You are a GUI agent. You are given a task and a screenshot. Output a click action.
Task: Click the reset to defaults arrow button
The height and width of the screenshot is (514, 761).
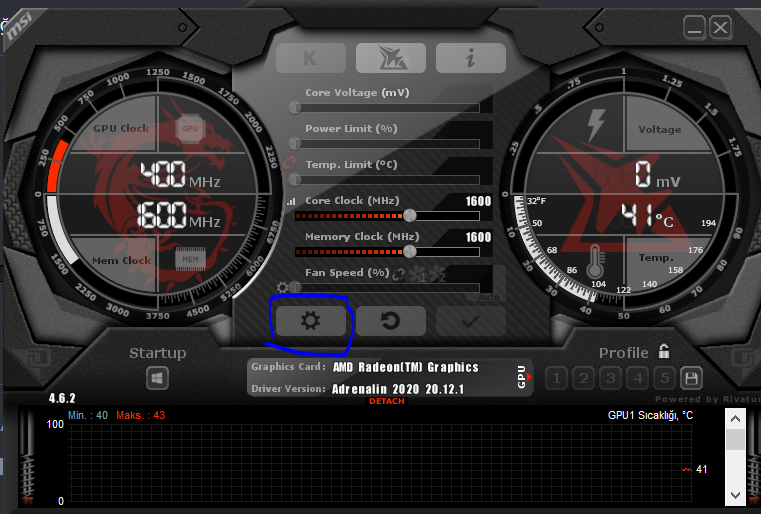[391, 321]
